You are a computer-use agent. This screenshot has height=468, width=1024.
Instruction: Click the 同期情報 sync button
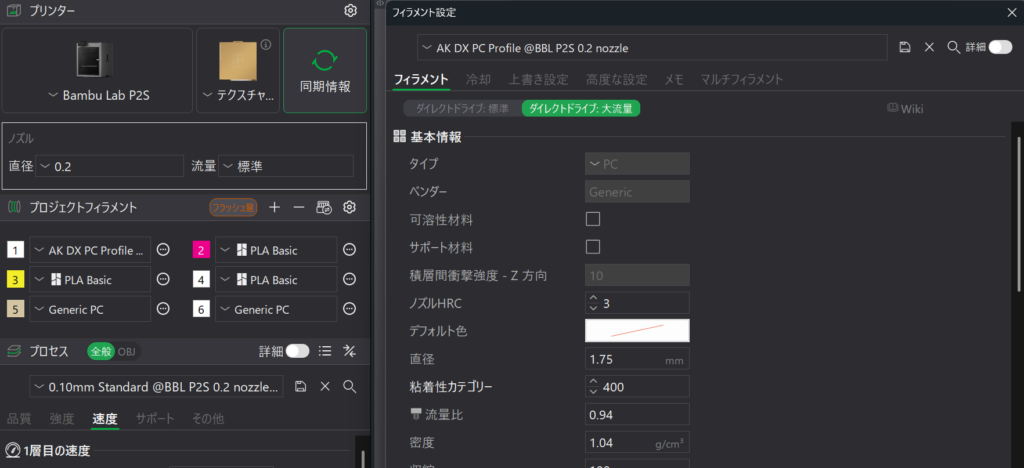325,70
